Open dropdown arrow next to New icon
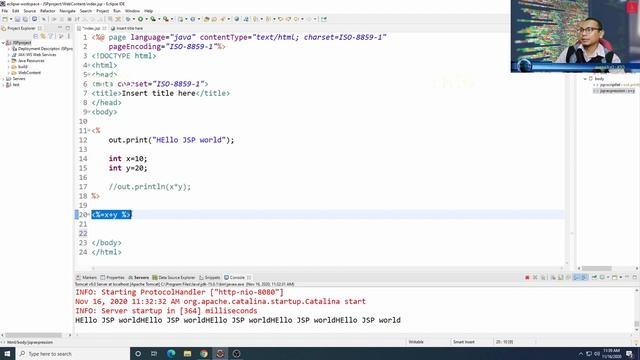Image resolution: width=640 pixels, height=360 pixels. pos(11,19)
